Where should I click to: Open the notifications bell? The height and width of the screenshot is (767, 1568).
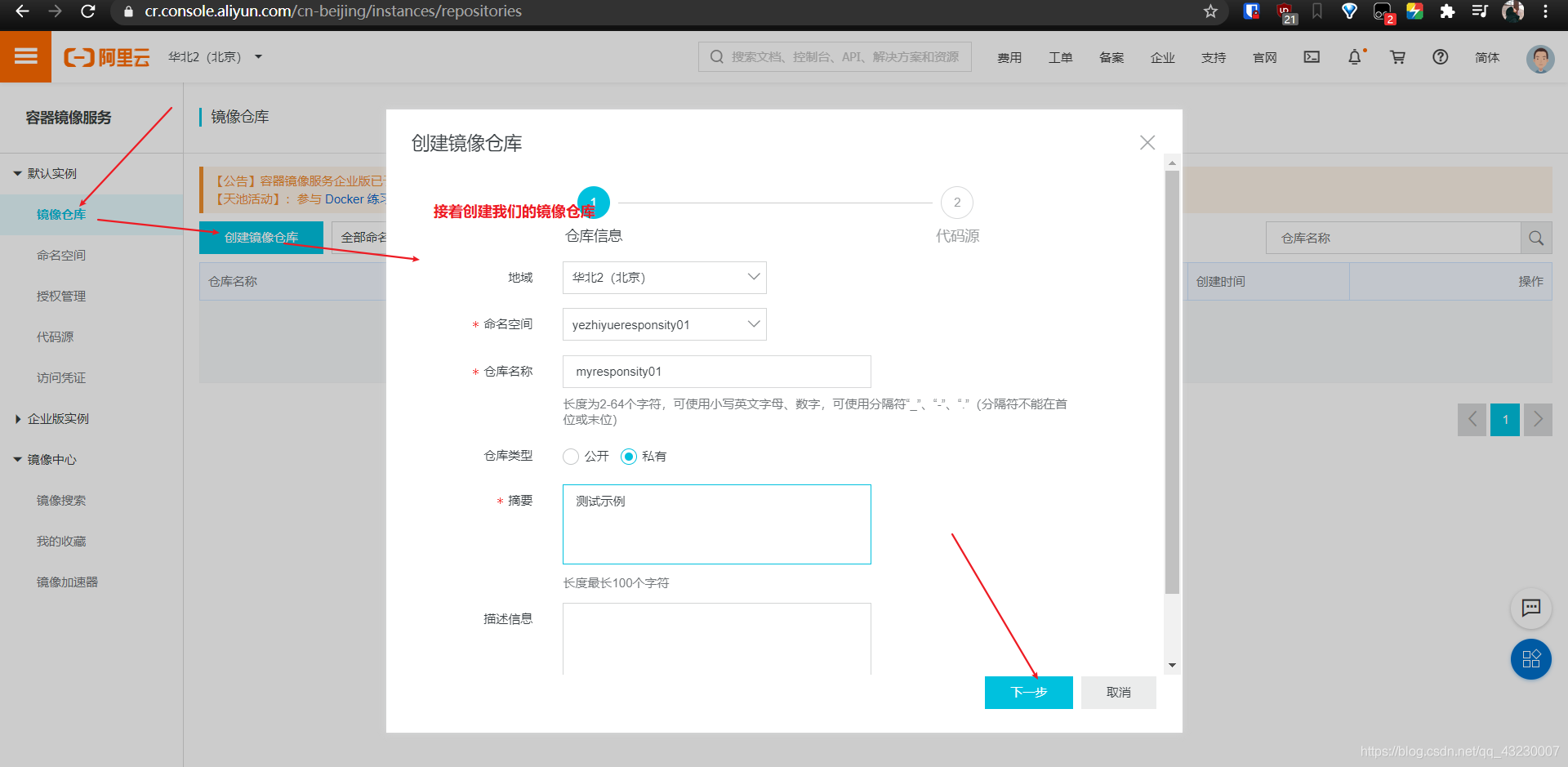tap(1355, 56)
